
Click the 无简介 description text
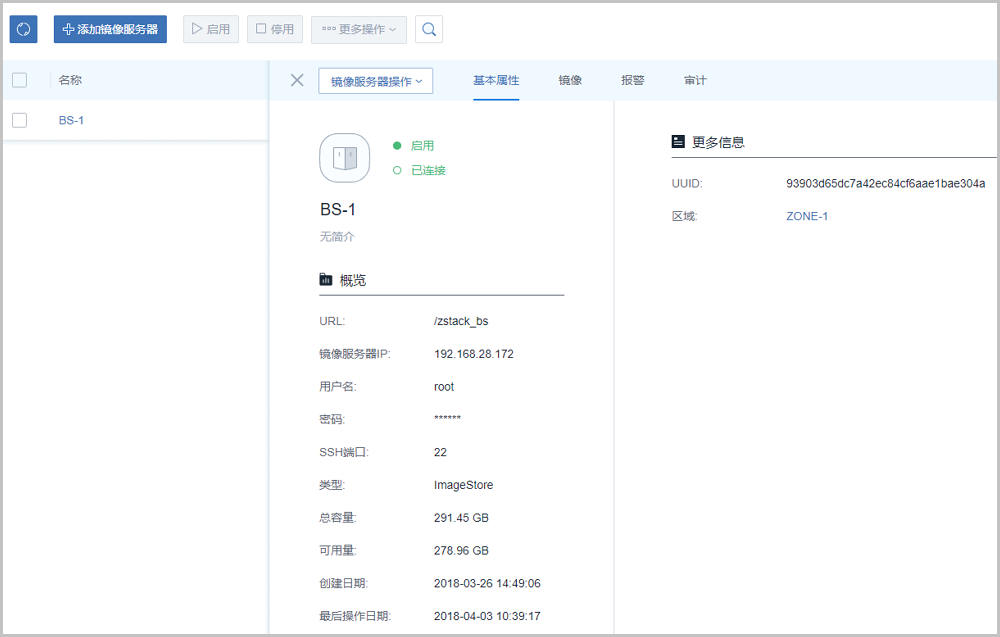(x=337, y=237)
